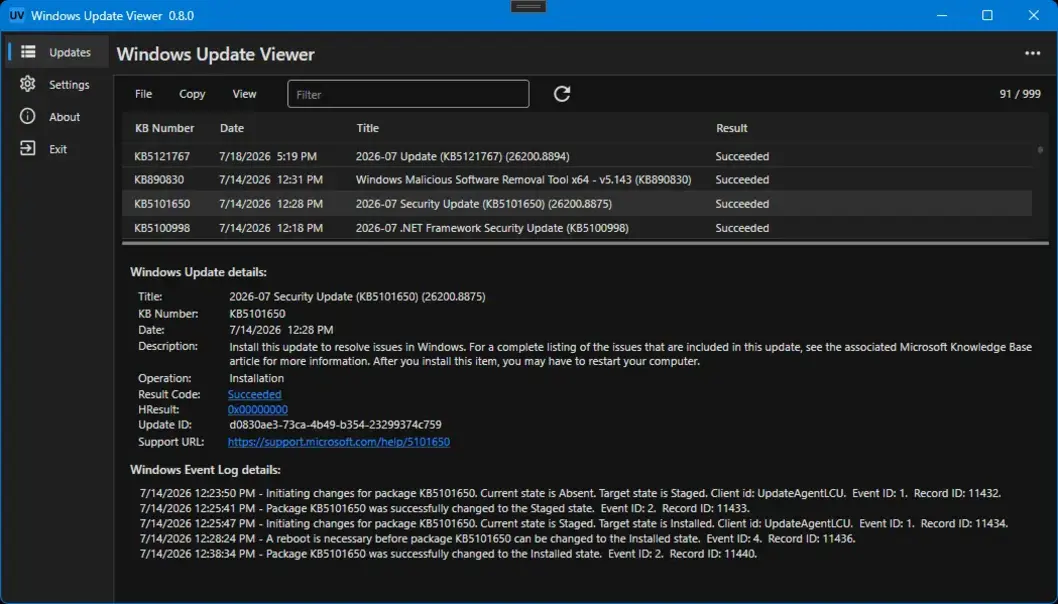Open the Copy menu
This screenshot has height=604, width=1058.
pos(192,94)
